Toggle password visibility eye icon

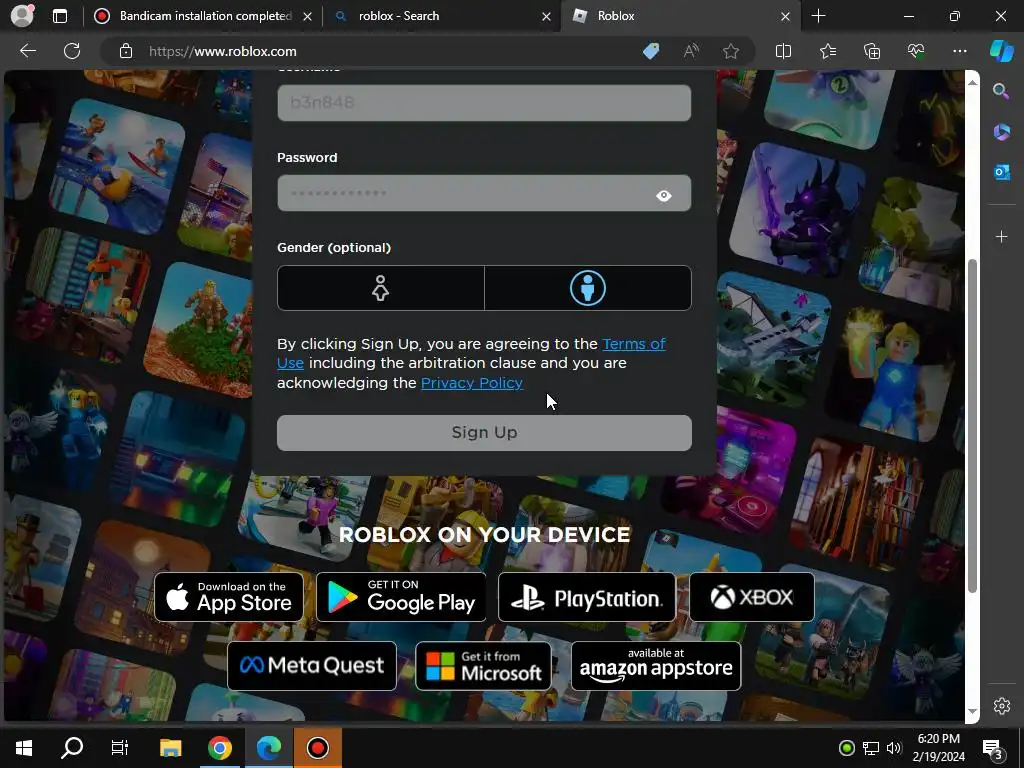pyautogui.click(x=664, y=195)
